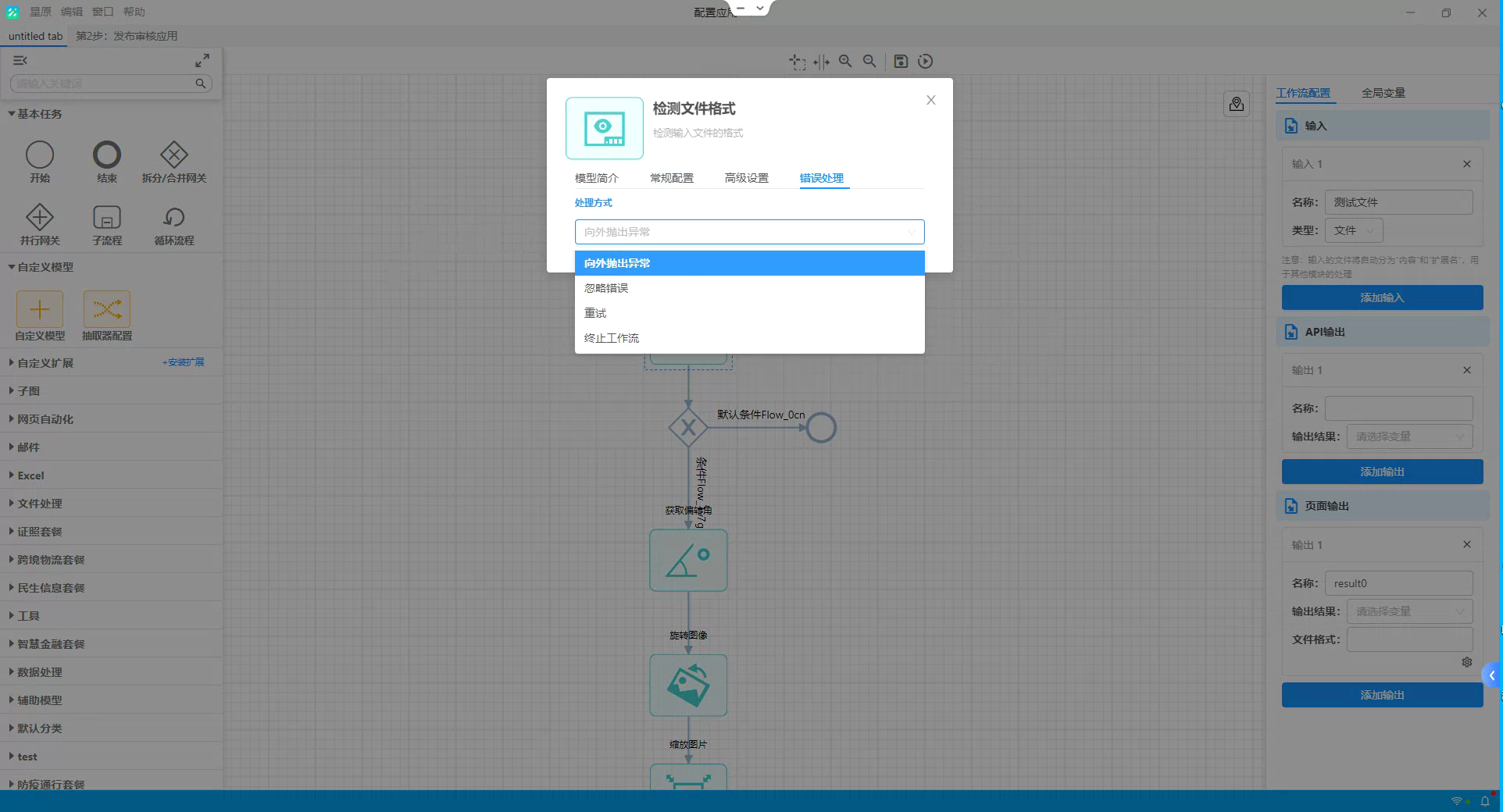Screen dimensions: 1503x812
Task: Remove 输入 1 entry
Action: [1467, 164]
